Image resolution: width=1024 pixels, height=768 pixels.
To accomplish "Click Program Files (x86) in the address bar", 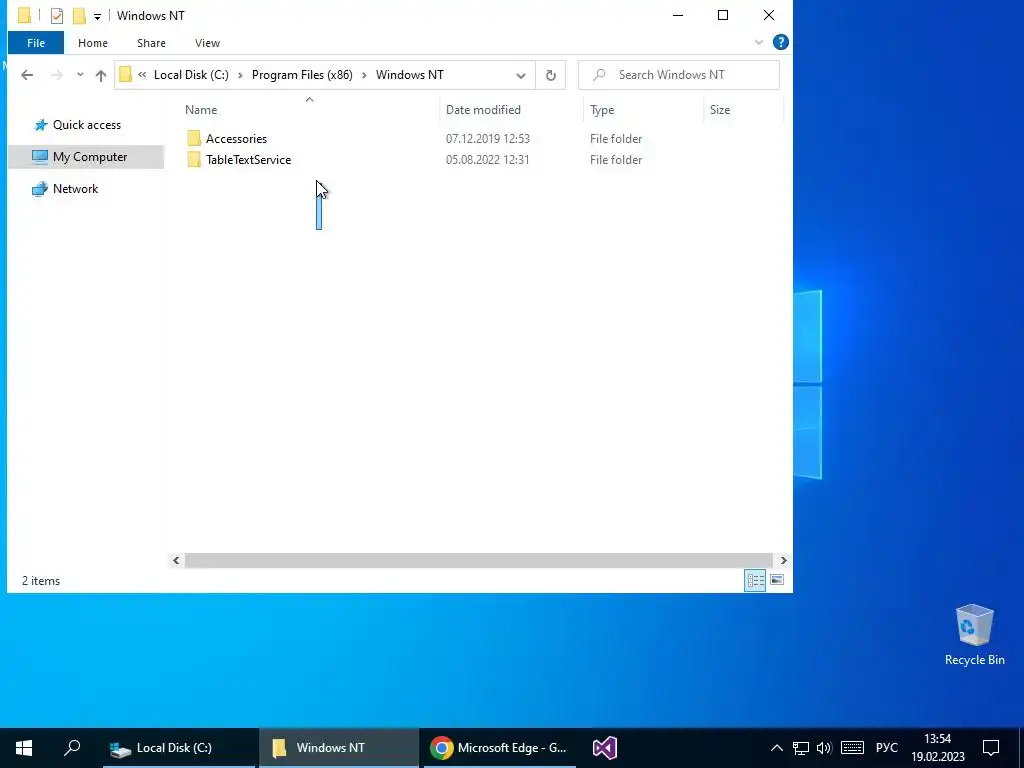I will pos(302,75).
